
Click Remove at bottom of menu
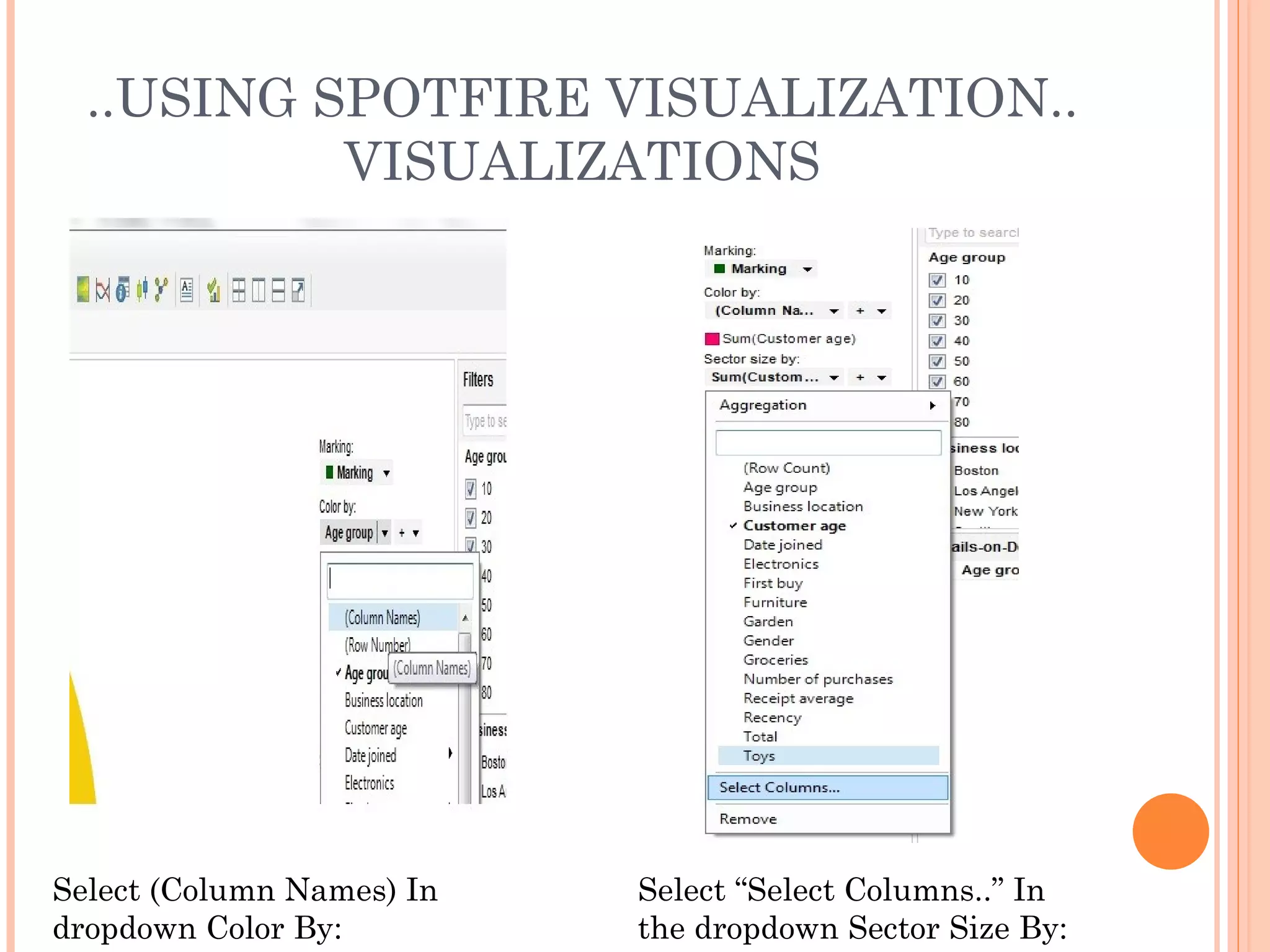748,819
